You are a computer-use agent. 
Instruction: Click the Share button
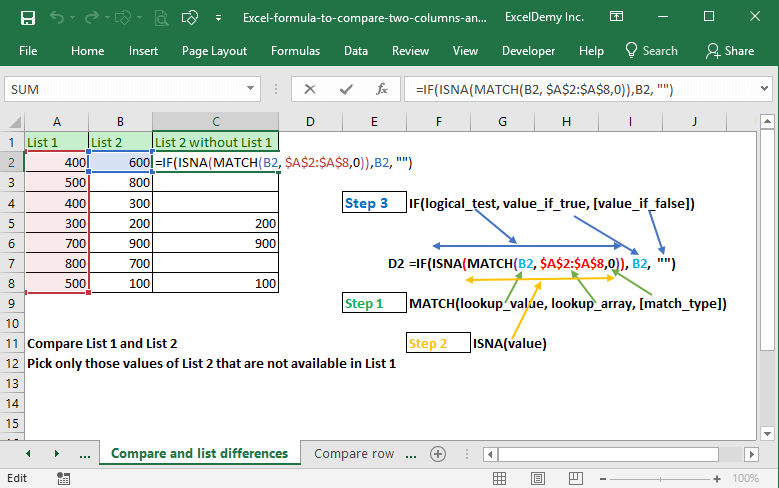tap(730, 51)
